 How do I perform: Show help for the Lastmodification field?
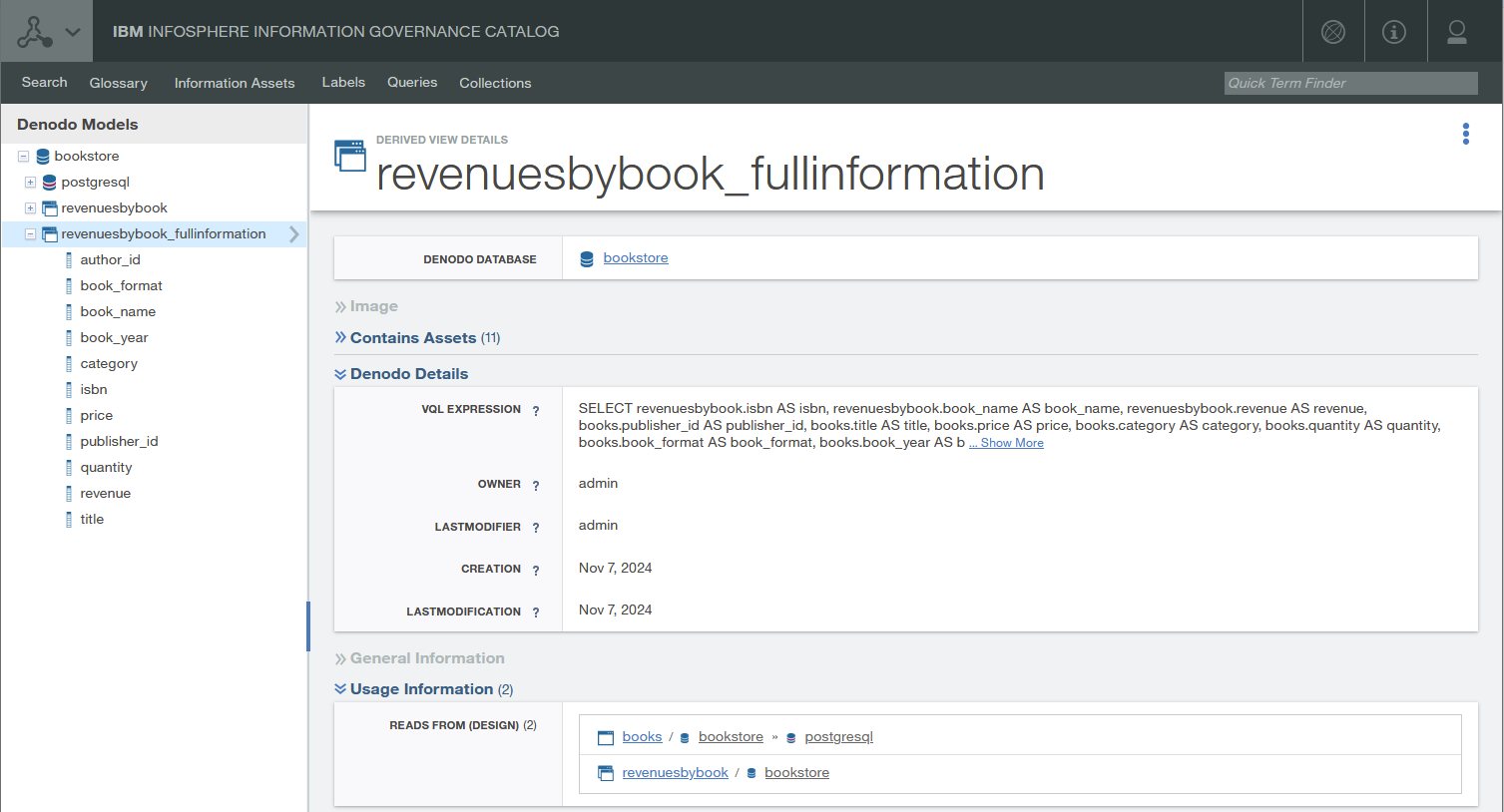[x=536, y=612]
